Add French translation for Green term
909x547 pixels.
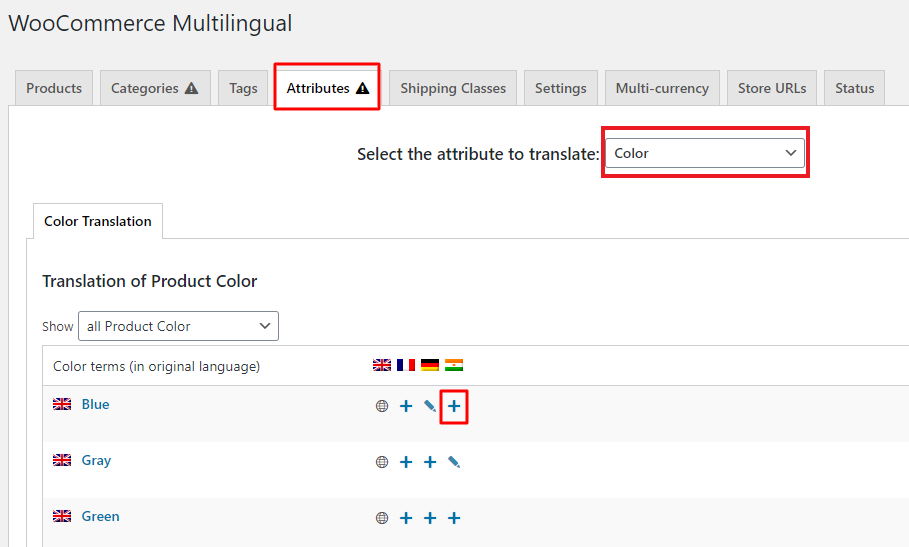406,518
